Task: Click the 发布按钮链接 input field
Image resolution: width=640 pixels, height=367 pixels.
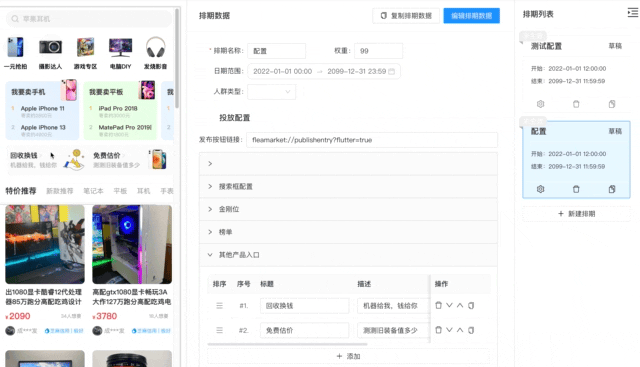Action: [372, 140]
